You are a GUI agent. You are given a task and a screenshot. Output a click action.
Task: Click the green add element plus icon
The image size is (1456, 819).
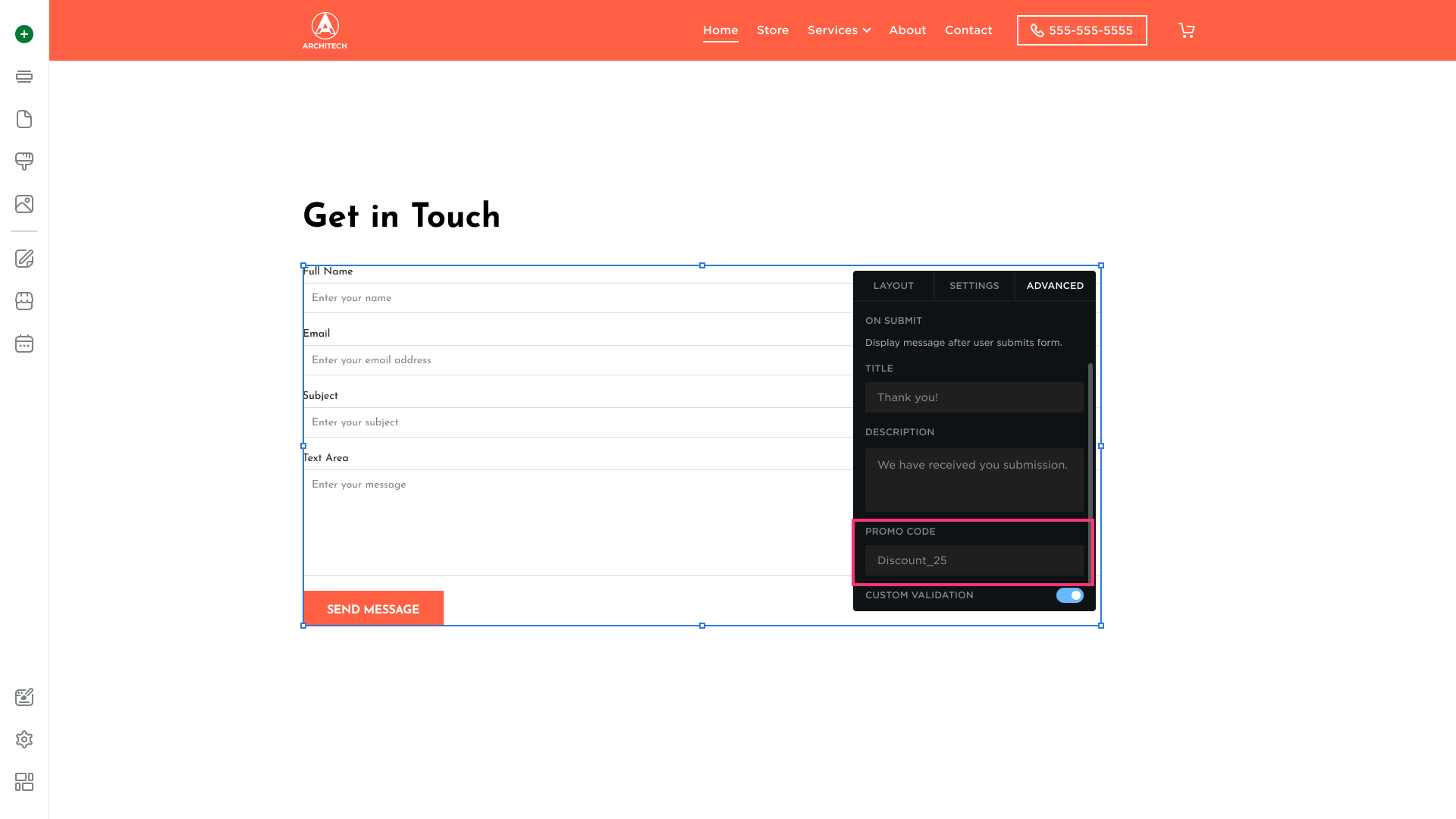[x=24, y=34]
